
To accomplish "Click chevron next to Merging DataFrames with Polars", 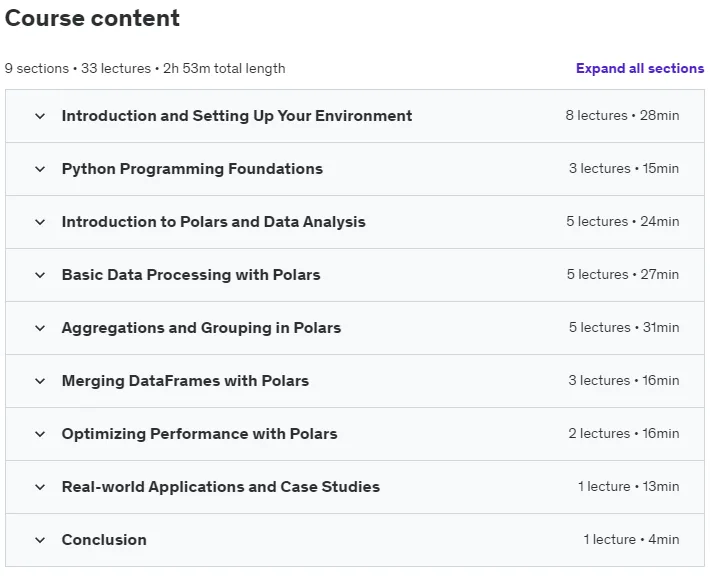I will [x=40, y=381].
